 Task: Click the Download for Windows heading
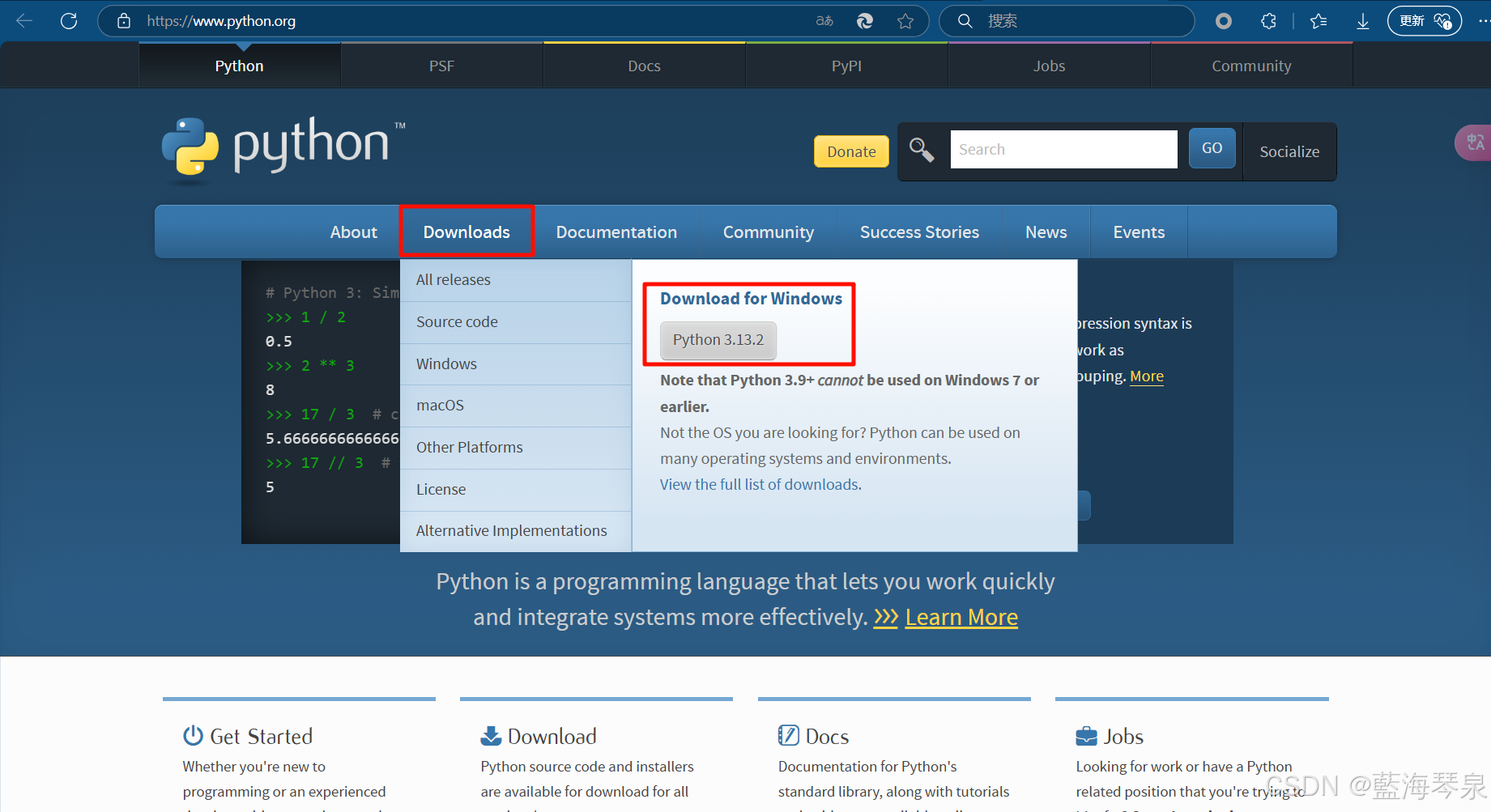(751, 299)
